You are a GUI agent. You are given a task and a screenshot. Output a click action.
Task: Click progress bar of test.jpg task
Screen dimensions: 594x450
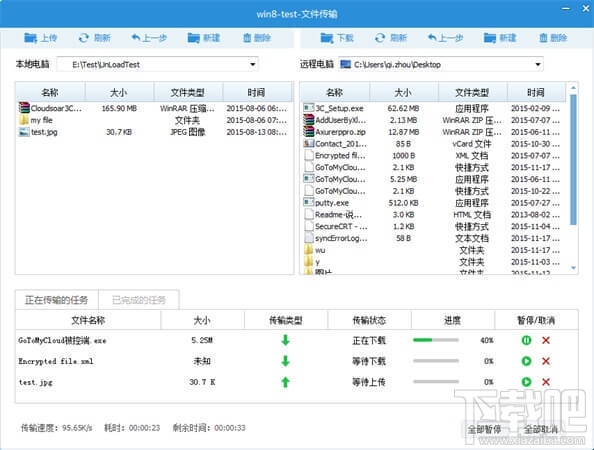pyautogui.click(x=436, y=382)
